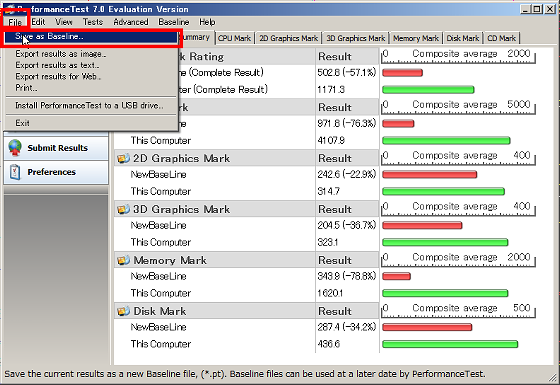Open the View menu
Image resolution: width=560 pixels, height=385 pixels.
pos(64,22)
